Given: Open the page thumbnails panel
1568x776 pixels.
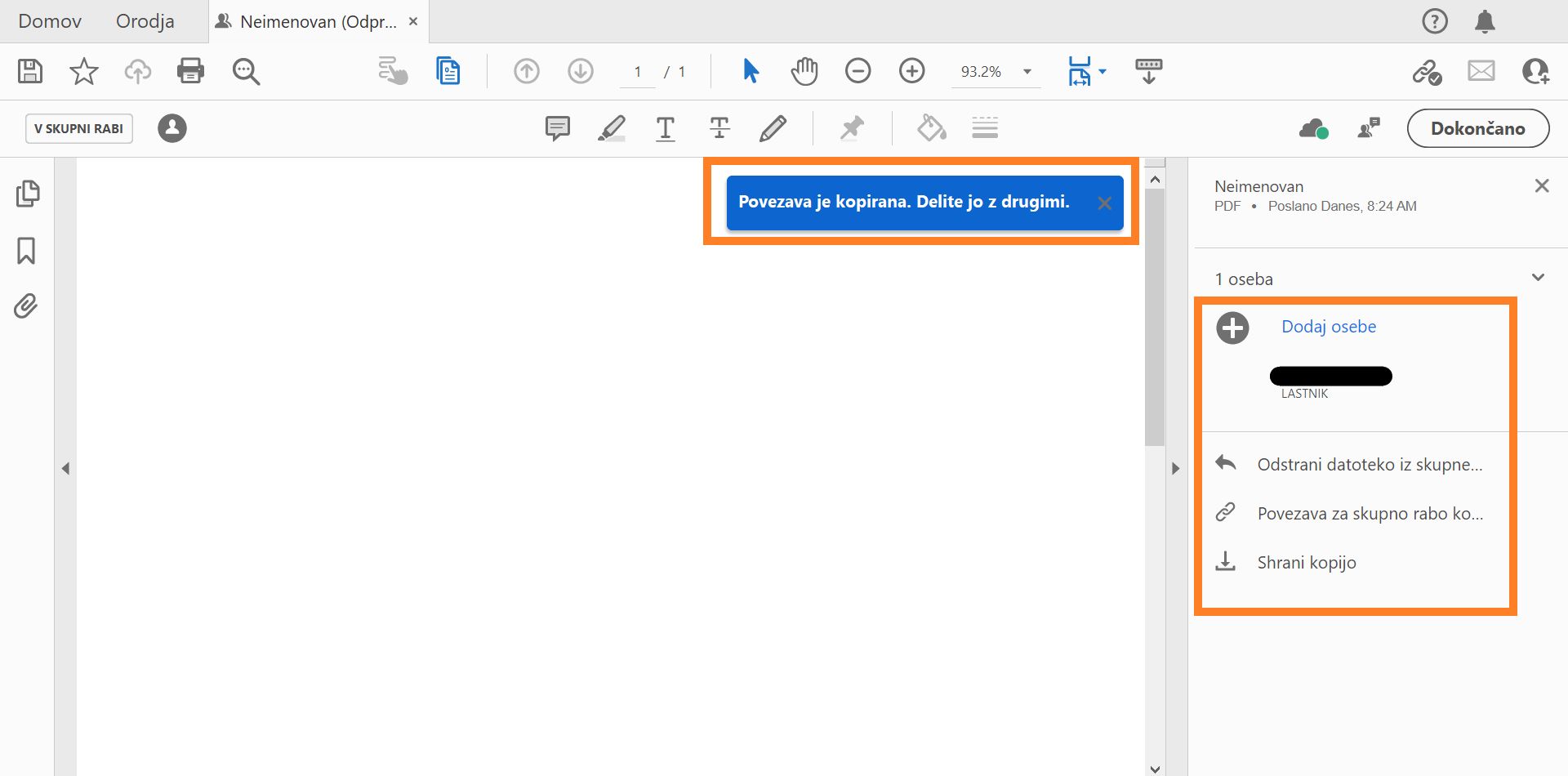Looking at the screenshot, I should tap(28, 194).
